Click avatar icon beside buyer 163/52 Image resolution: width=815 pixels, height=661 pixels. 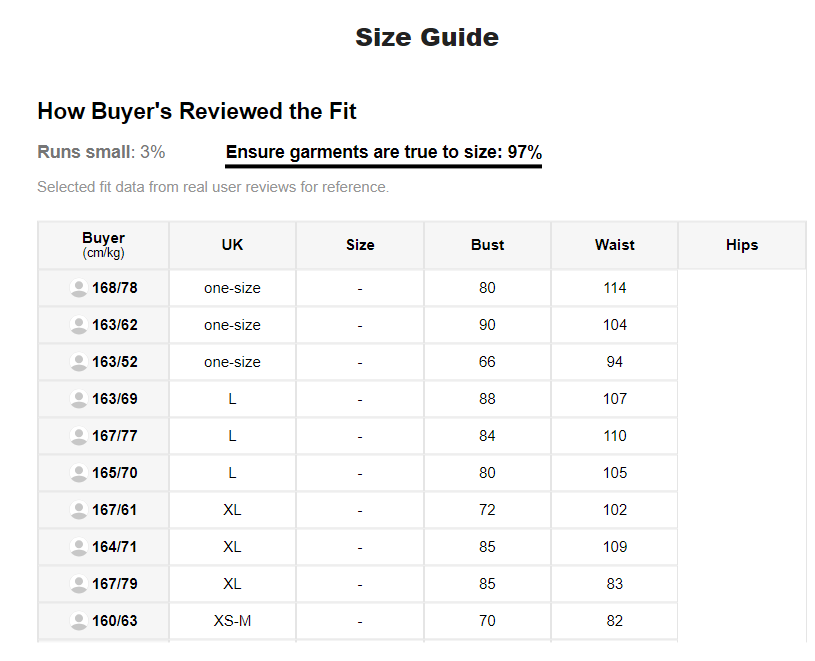point(79,362)
